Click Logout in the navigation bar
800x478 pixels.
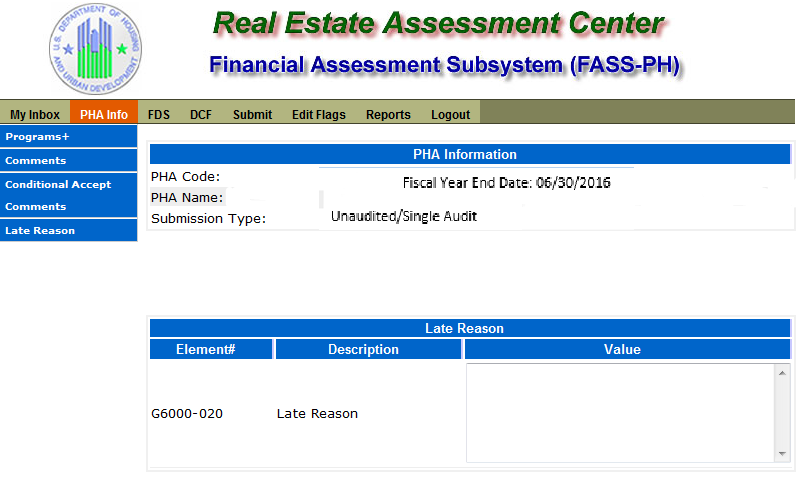point(450,114)
